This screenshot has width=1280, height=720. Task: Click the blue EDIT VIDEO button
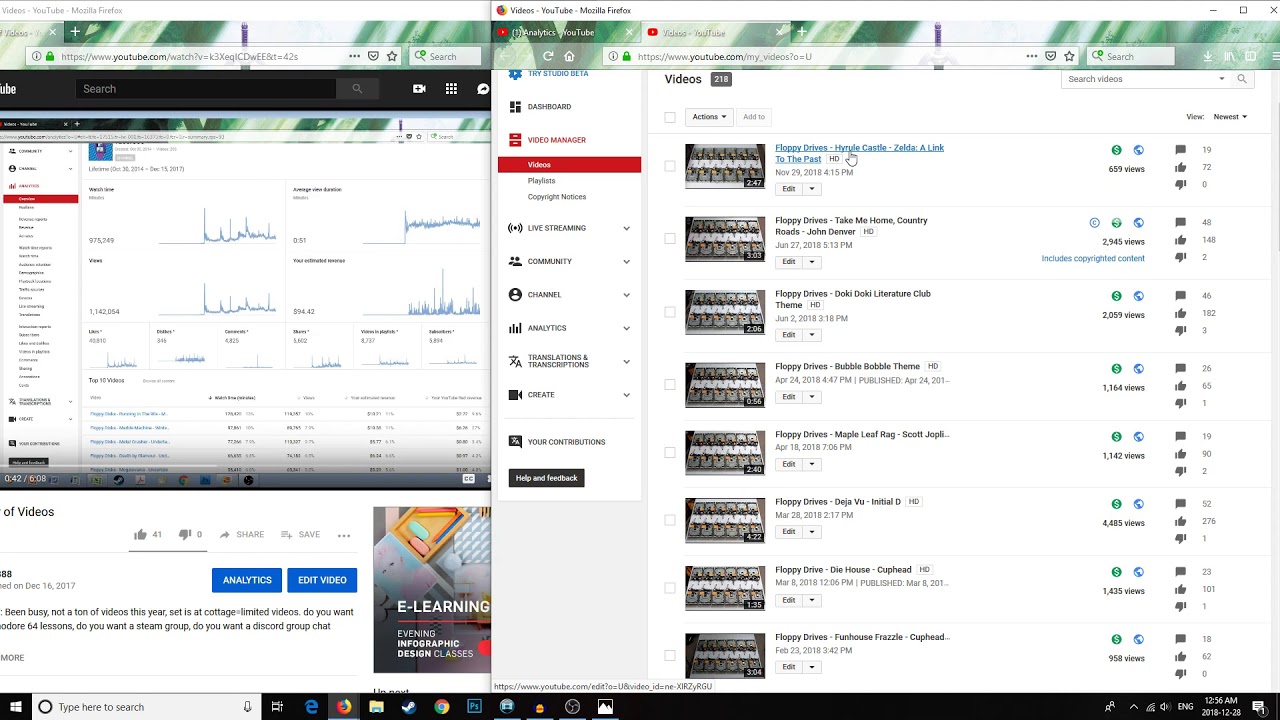(x=322, y=580)
